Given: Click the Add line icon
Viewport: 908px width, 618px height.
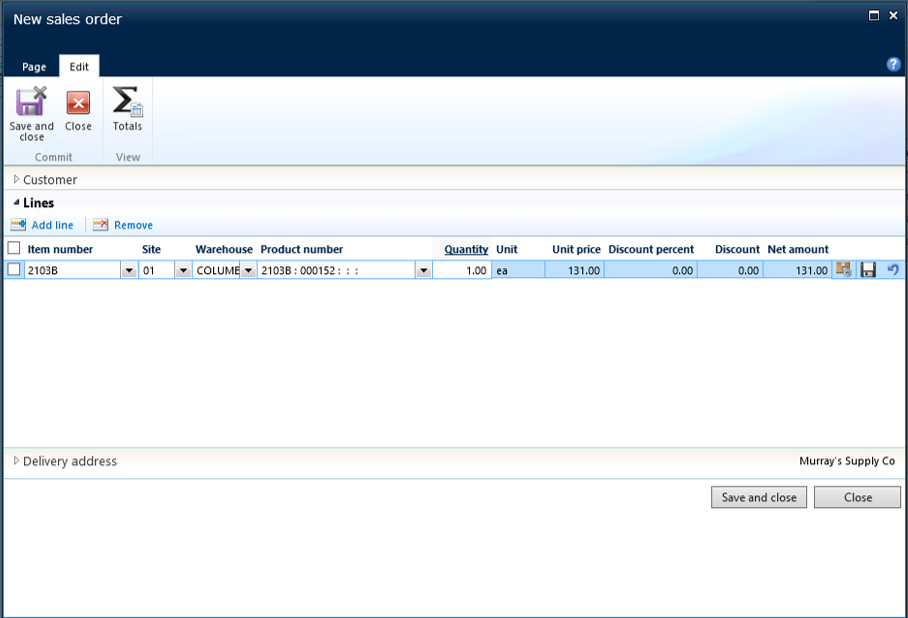Looking at the screenshot, I should coord(18,225).
